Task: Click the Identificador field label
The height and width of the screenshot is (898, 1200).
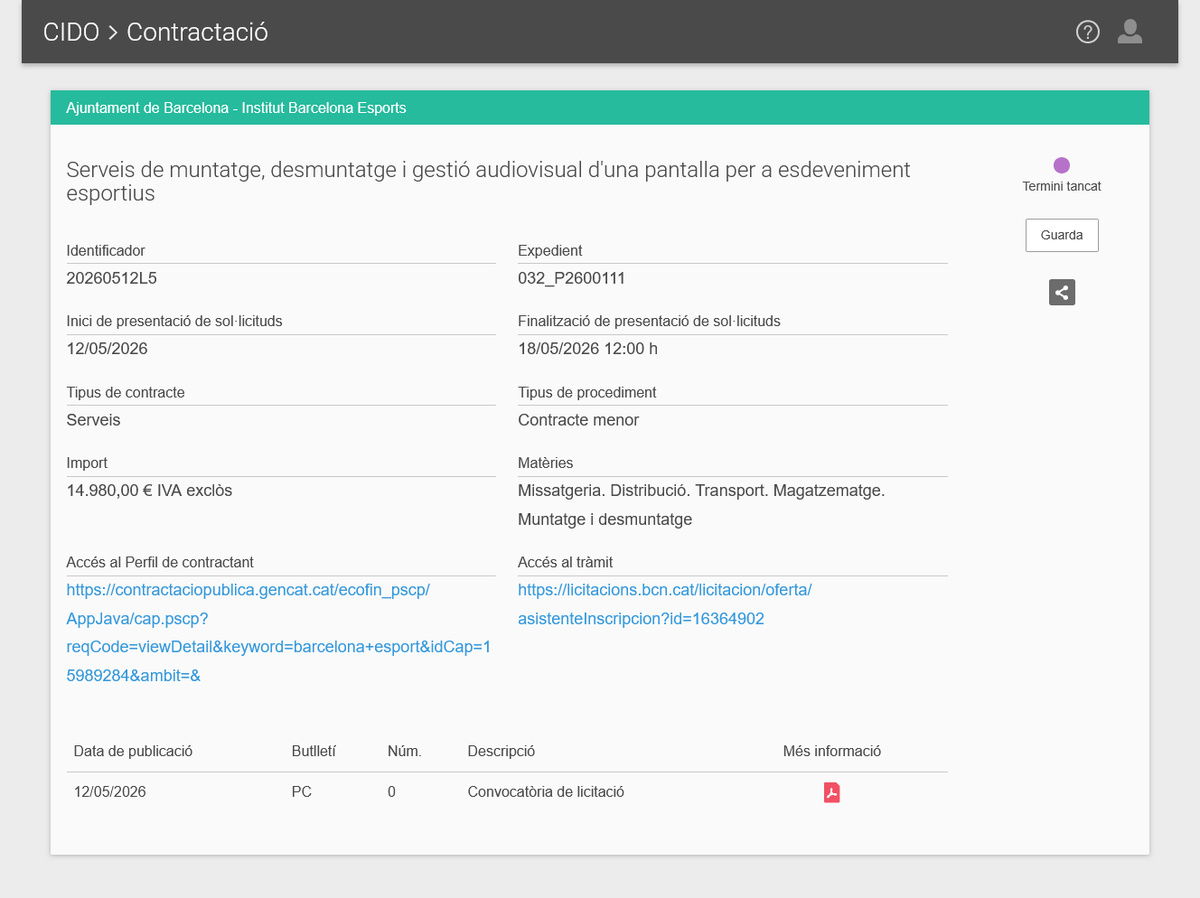Action: 106,251
